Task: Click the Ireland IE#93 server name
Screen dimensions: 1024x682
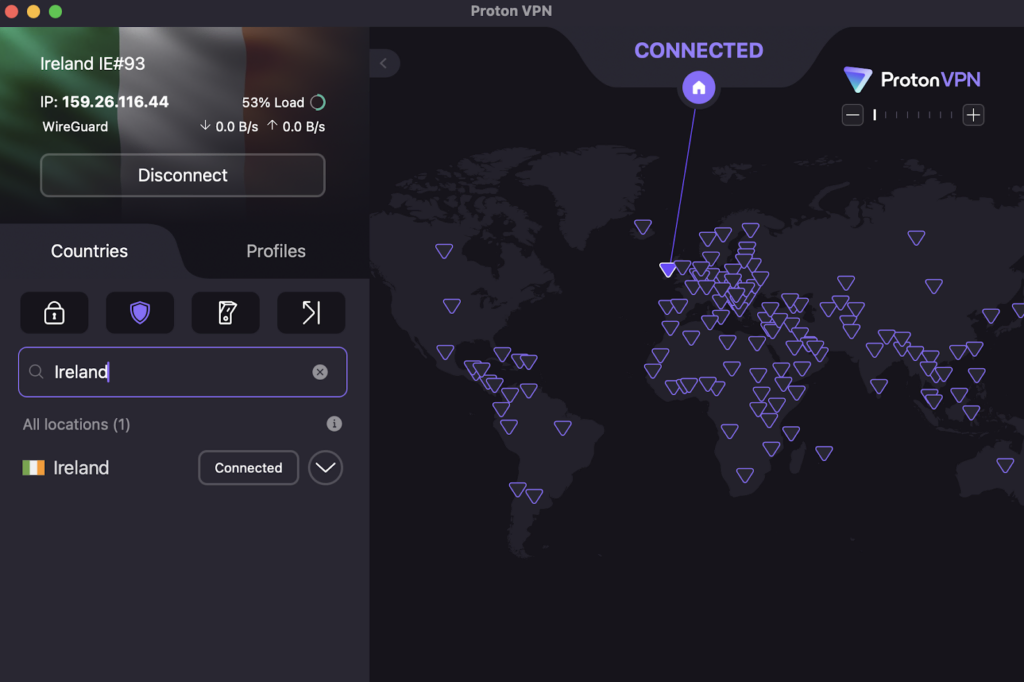Action: click(x=93, y=63)
